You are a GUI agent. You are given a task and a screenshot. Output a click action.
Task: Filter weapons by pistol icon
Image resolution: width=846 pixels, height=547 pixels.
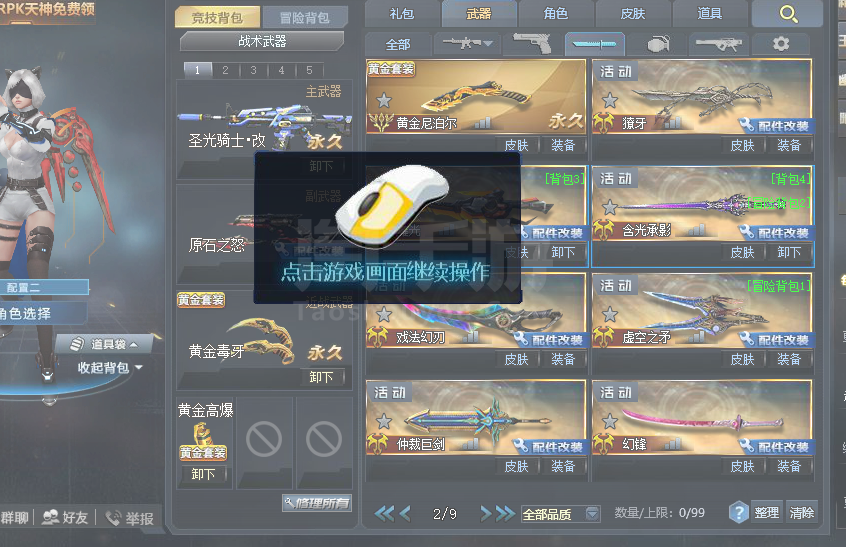pyautogui.click(x=532, y=43)
